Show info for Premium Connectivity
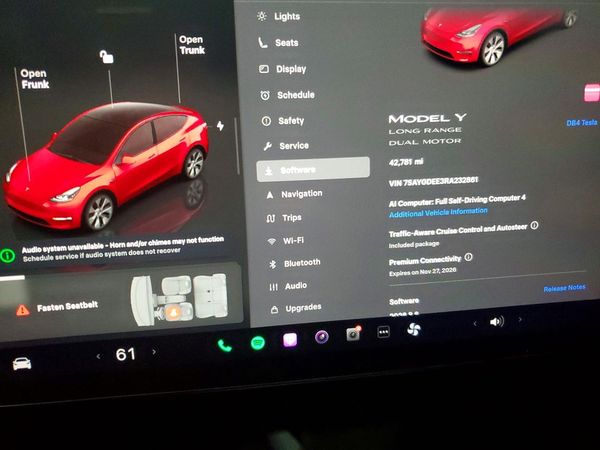 [468, 257]
